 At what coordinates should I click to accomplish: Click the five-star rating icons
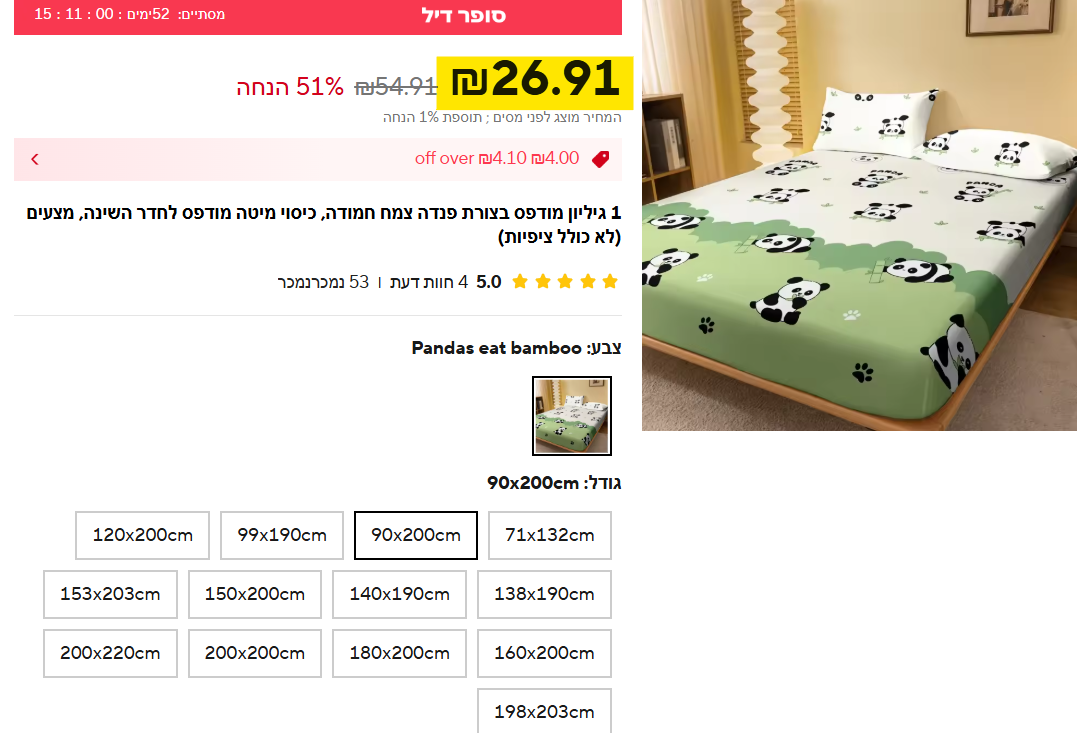click(565, 282)
